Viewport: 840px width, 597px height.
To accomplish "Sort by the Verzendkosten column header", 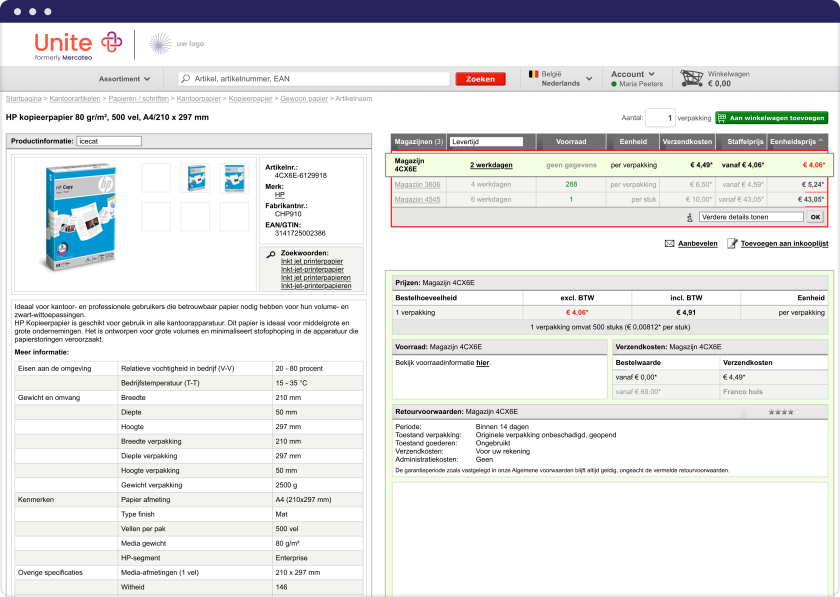I will (x=687, y=141).
